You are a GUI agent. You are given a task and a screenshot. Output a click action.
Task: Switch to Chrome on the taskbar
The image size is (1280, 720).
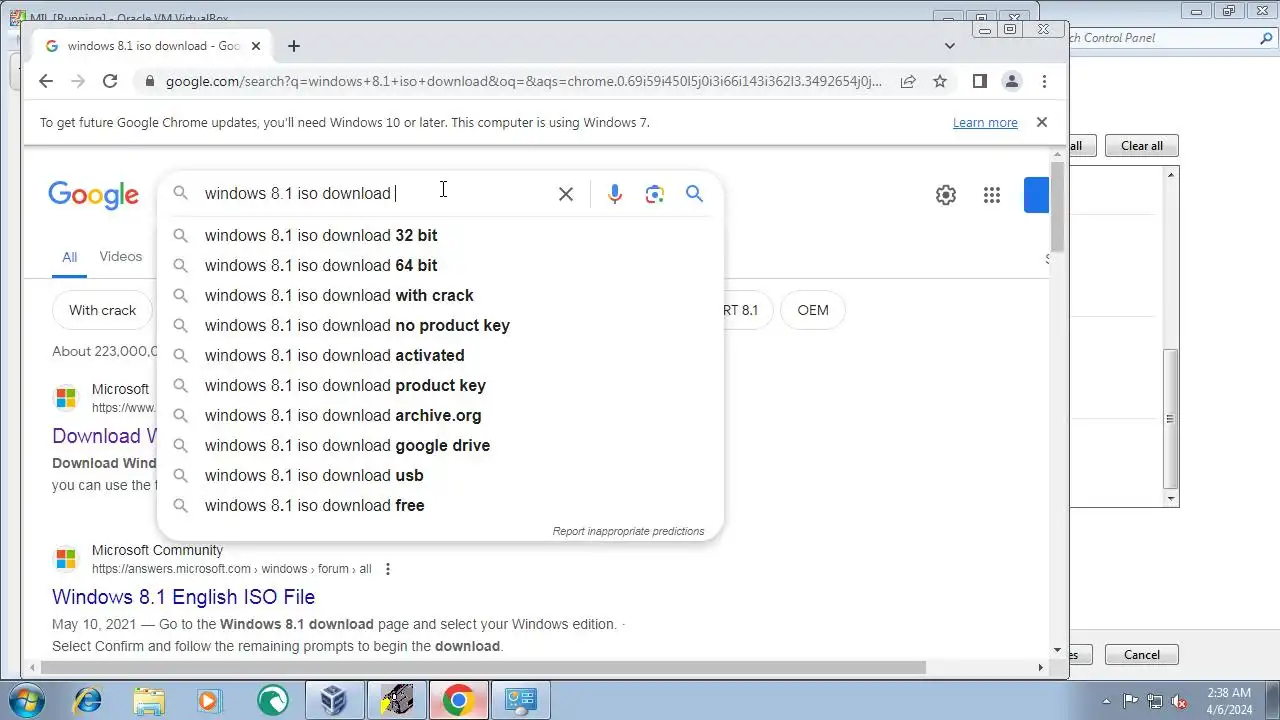pos(458,700)
